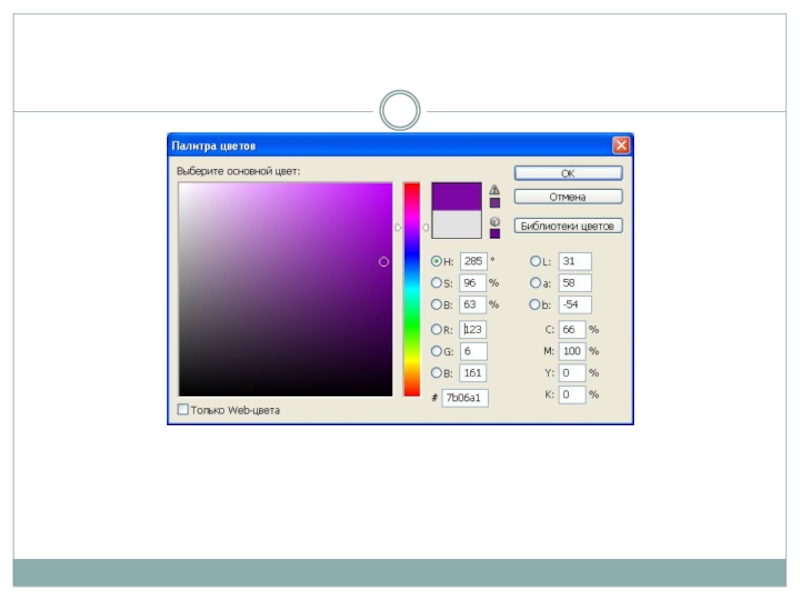Screen dimensions: 800x600
Task: Click the G field showing 6
Action: pyautogui.click(x=473, y=351)
